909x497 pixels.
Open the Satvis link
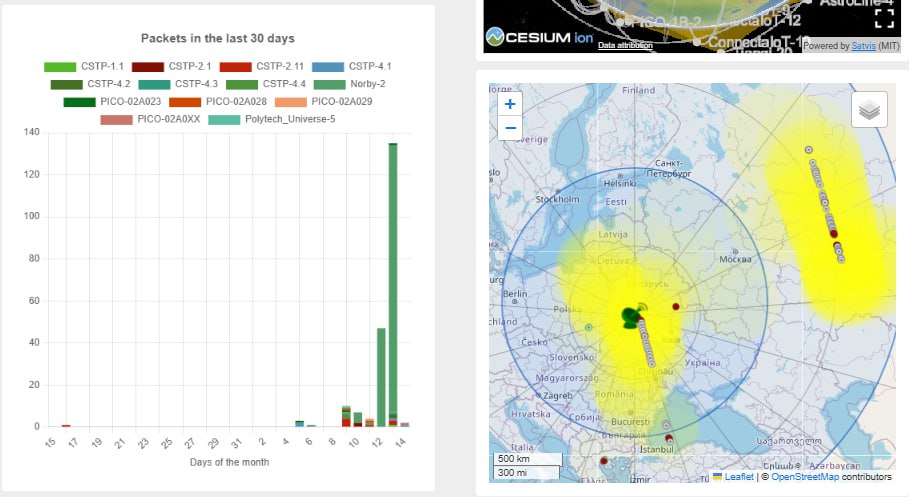click(863, 46)
